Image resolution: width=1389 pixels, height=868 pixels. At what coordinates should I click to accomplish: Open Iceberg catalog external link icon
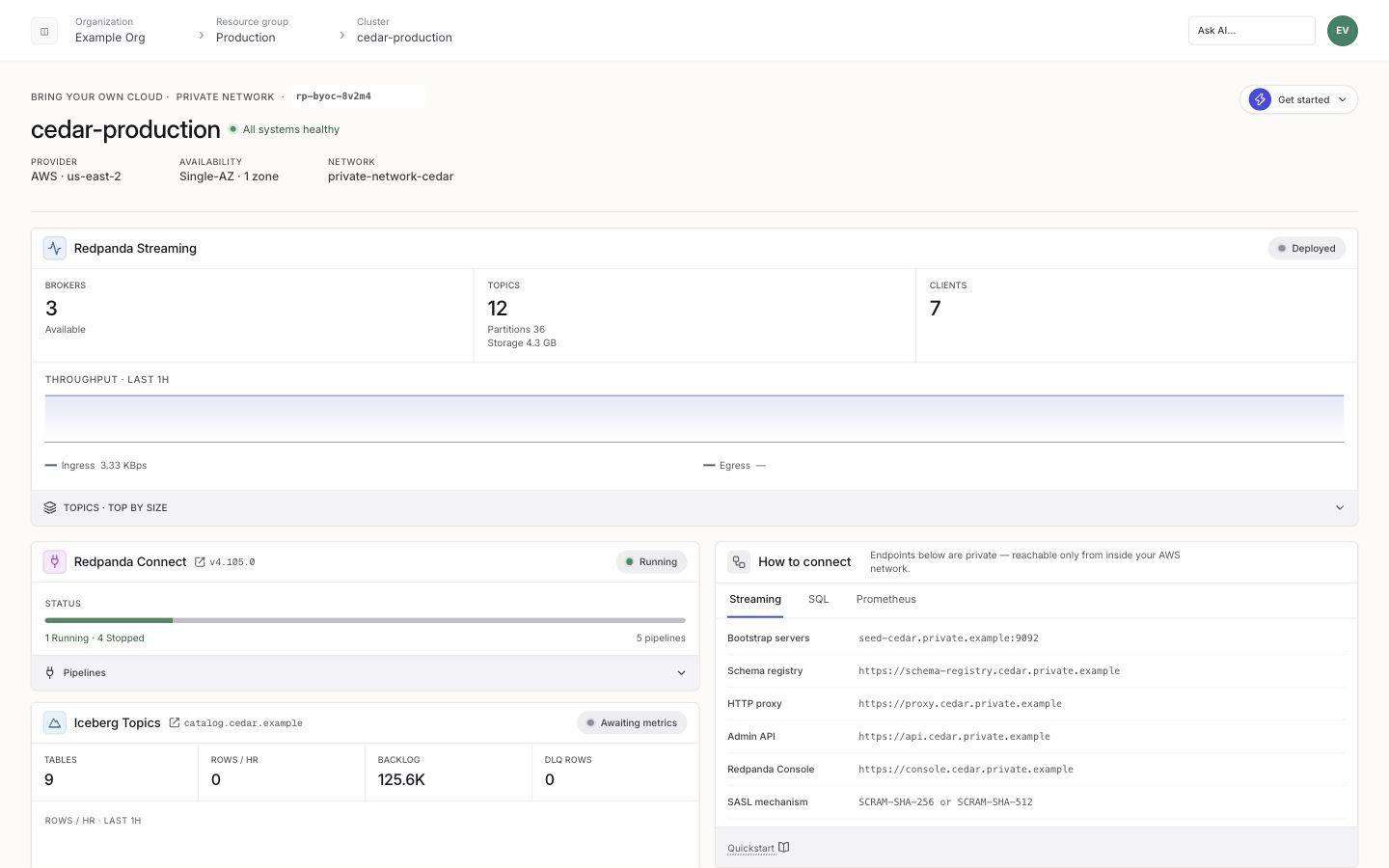[175, 722]
